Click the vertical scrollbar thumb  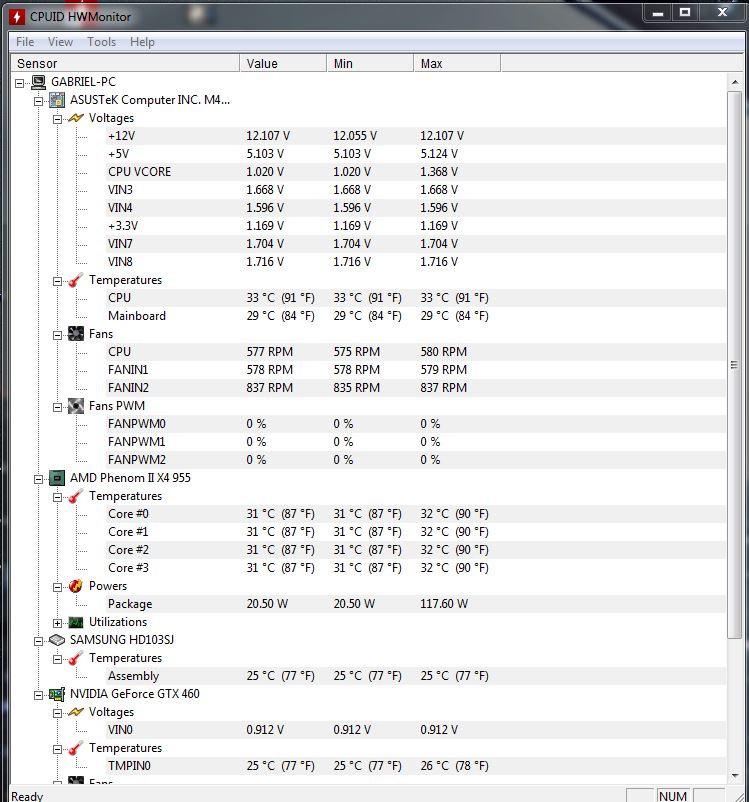pyautogui.click(x=735, y=365)
